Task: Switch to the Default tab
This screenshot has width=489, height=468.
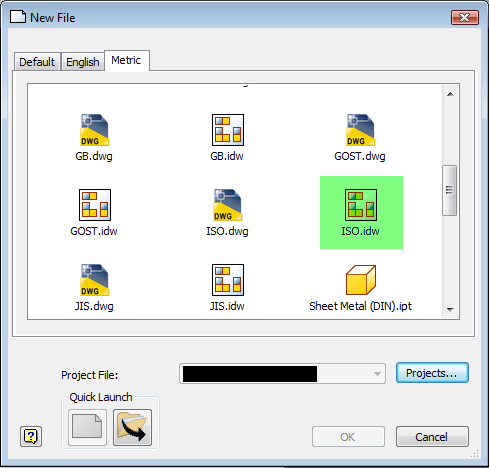Action: [37, 62]
